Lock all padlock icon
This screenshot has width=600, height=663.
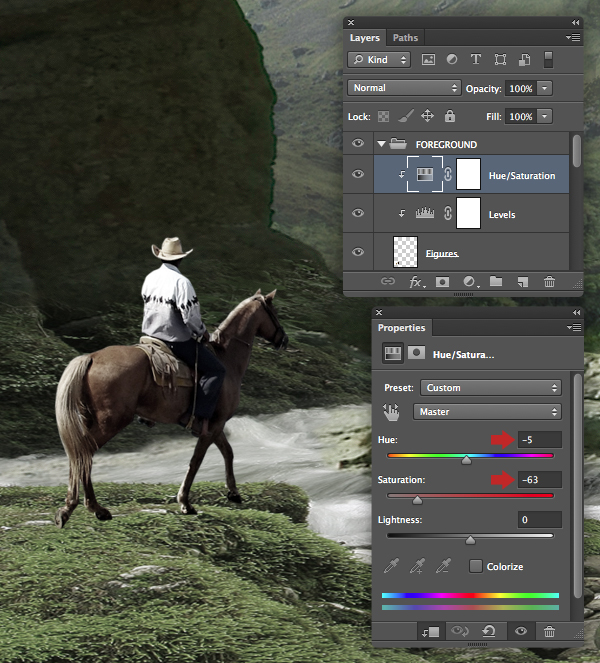pos(450,115)
